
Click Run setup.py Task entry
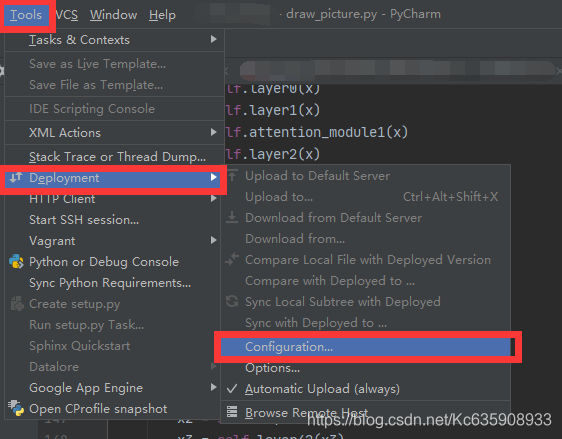113,325
